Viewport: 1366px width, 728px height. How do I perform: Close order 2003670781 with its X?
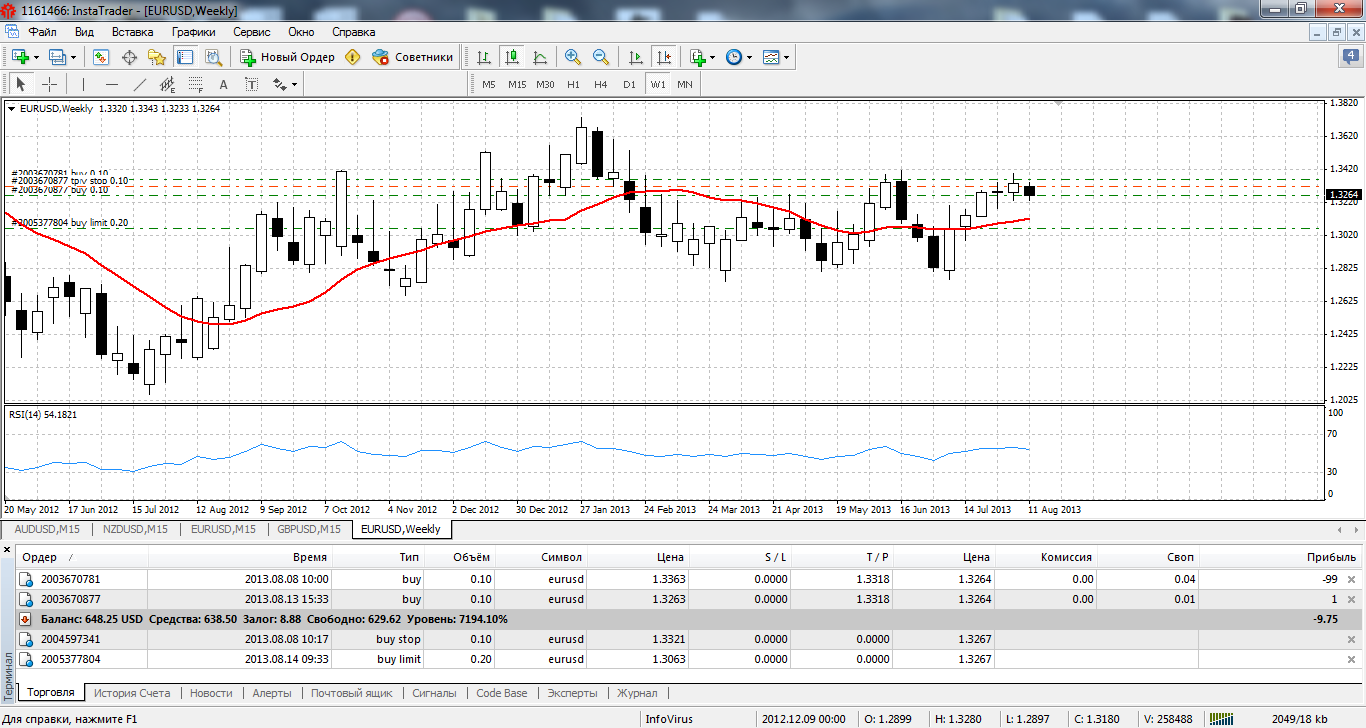tap(1352, 580)
